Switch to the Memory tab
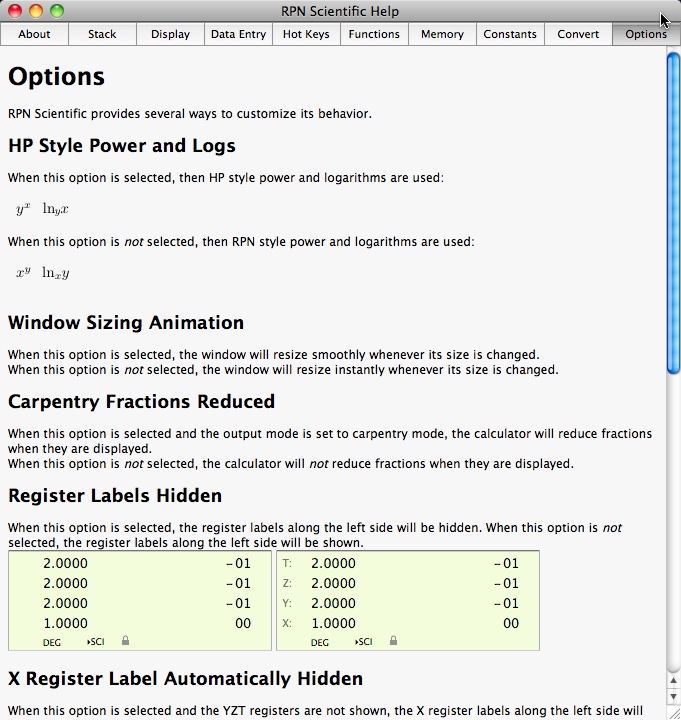 [442, 34]
